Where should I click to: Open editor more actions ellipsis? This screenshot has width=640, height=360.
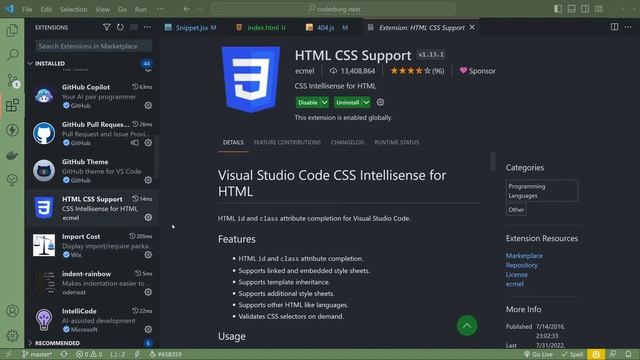click(628, 27)
